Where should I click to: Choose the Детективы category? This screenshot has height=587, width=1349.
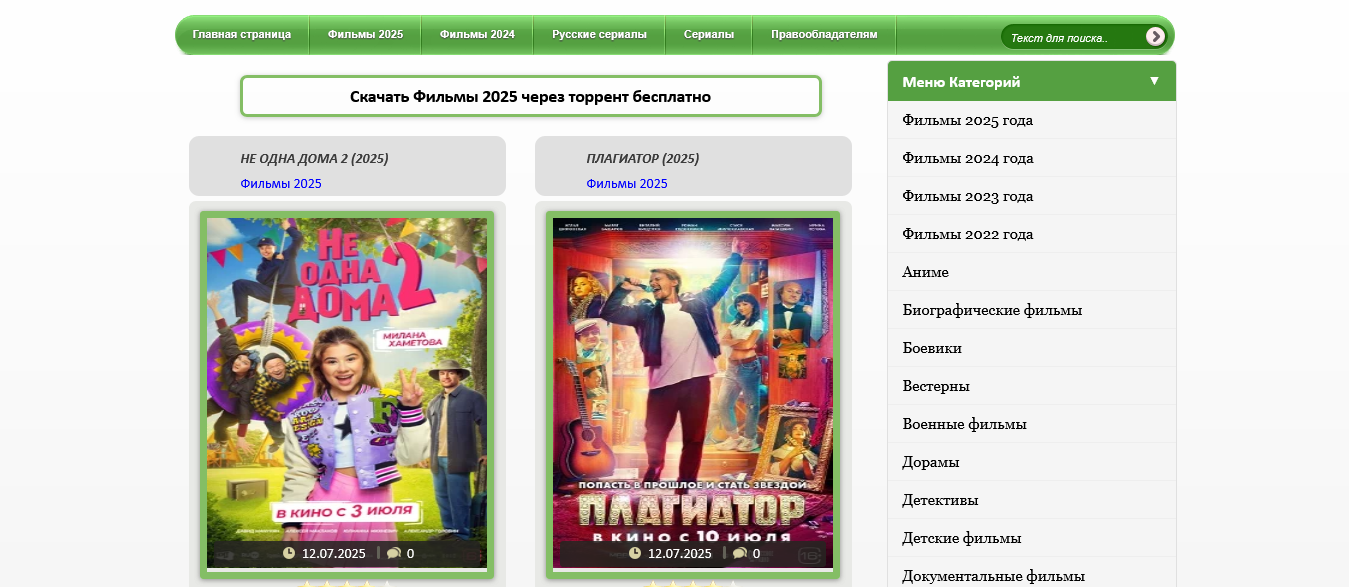[x=1032, y=500]
